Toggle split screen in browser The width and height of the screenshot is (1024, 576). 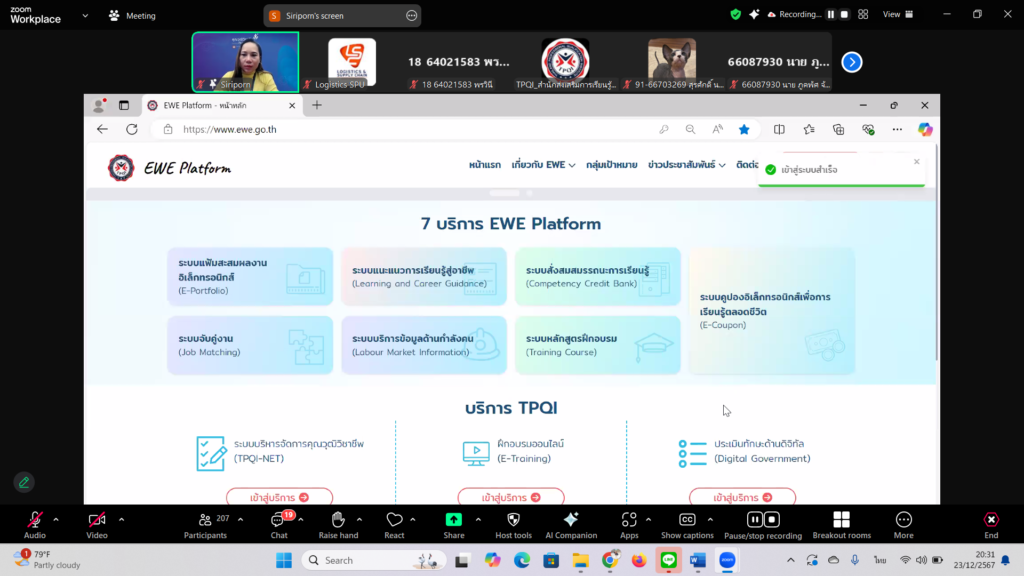(x=779, y=129)
